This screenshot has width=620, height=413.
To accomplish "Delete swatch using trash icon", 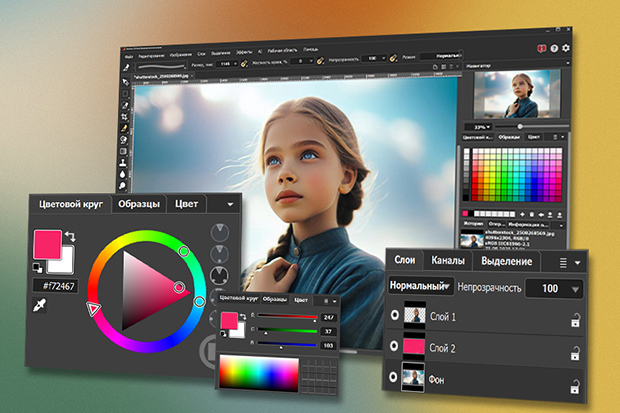I will (x=532, y=214).
